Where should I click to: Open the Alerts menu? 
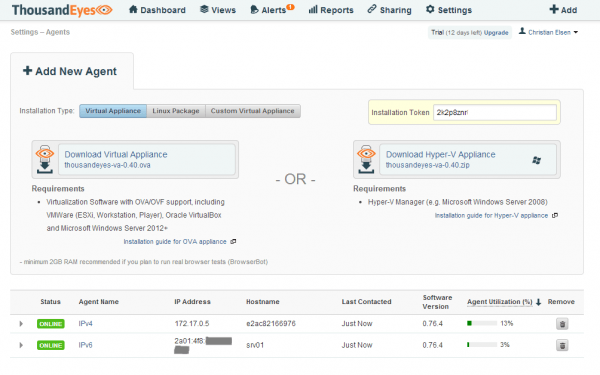pos(269,10)
